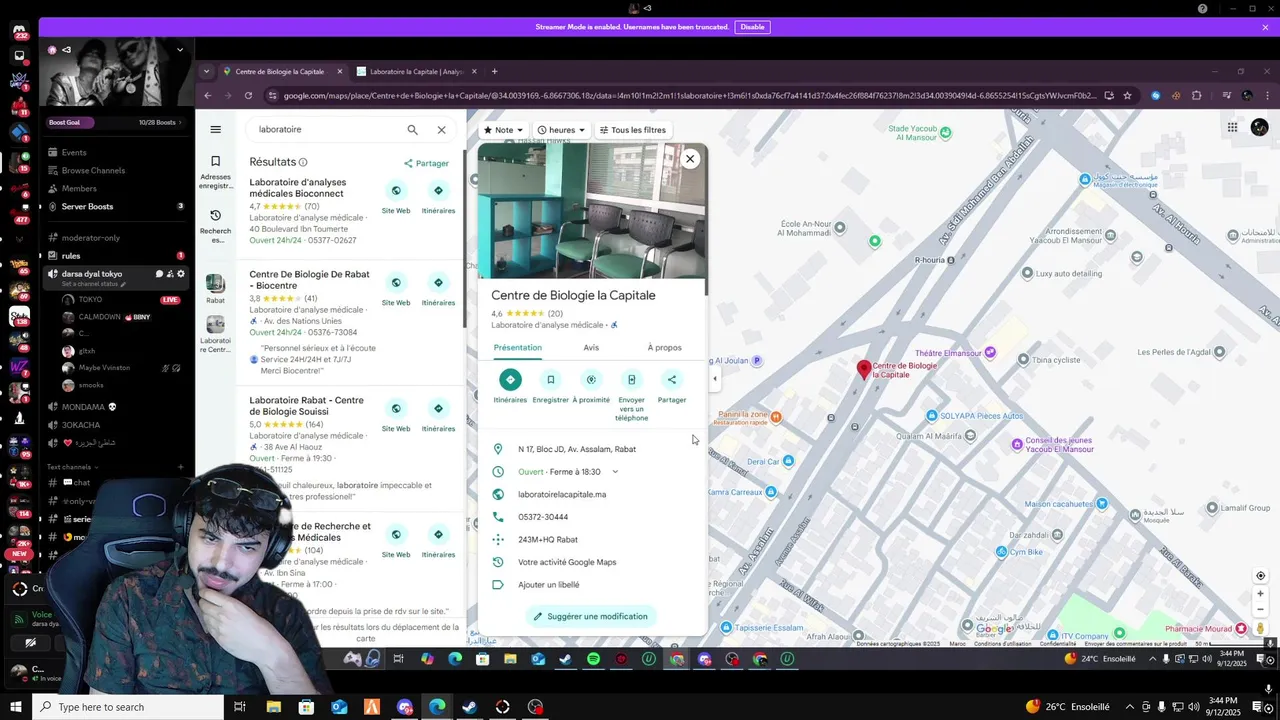Viewport: 1280px width, 720px height.
Task: Click the map zoom in button
Action: point(1260,593)
